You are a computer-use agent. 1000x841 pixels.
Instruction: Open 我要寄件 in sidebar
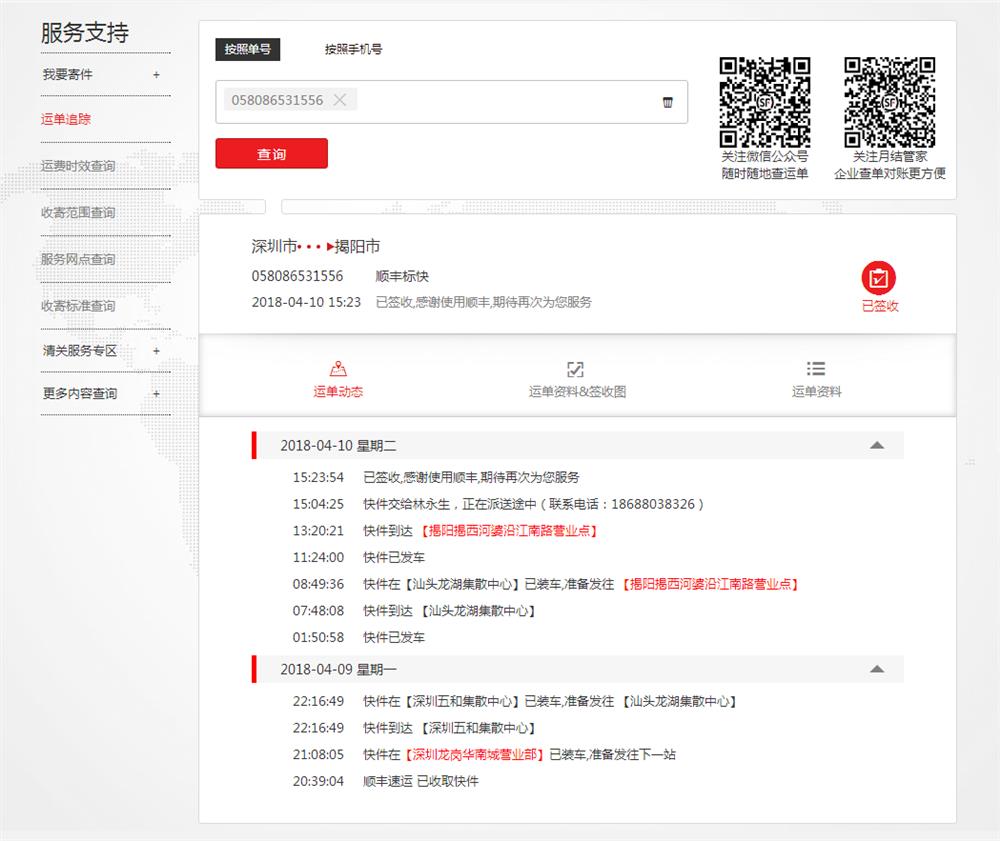pyautogui.click(x=68, y=74)
